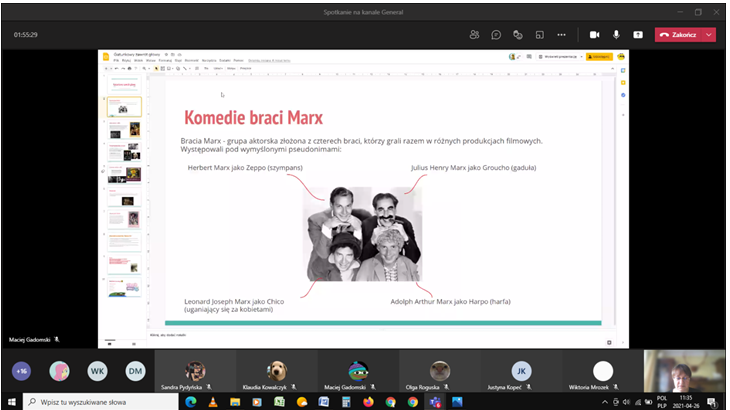730x410 pixels.
Task: Open Microsoft Edge from the taskbar
Action: (190, 402)
